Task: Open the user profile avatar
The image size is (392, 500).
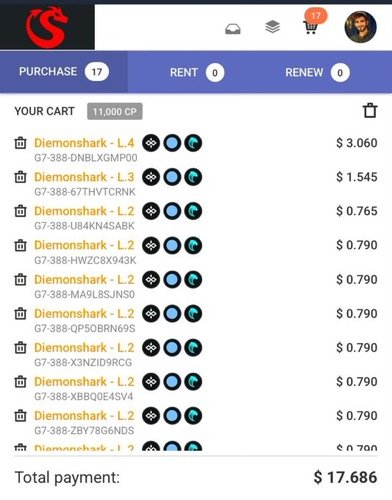Action: tap(360, 27)
